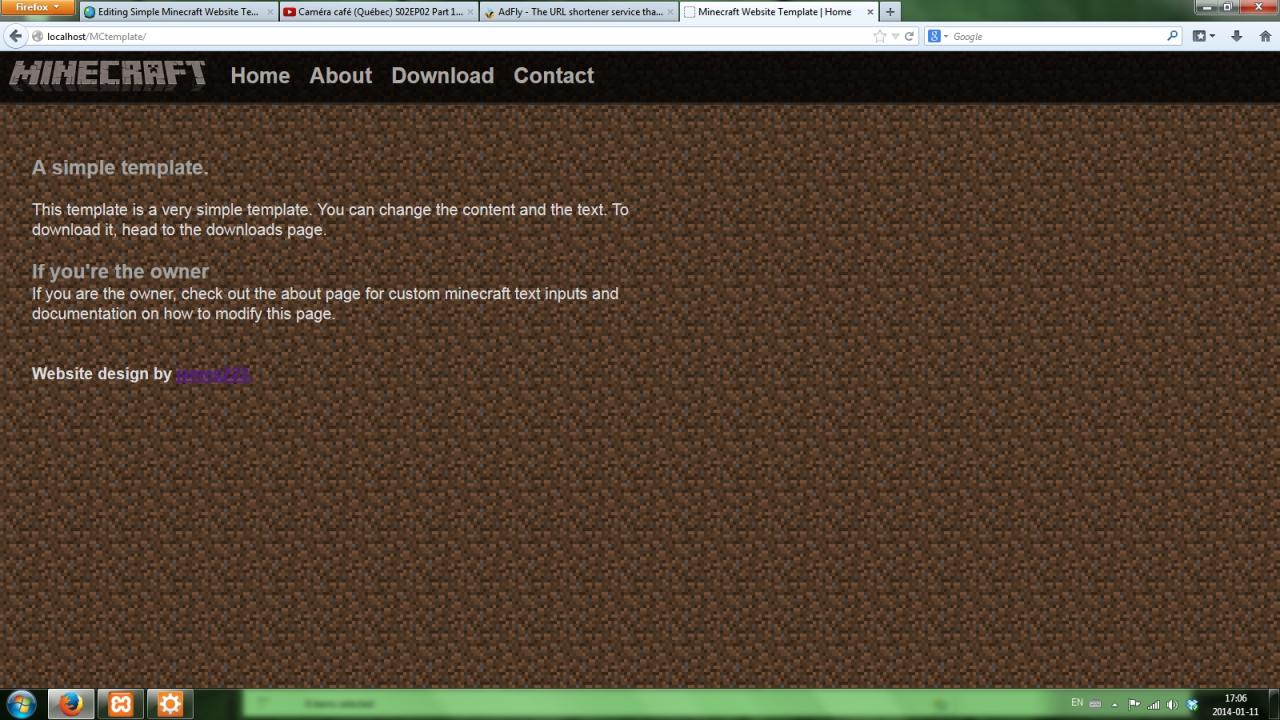The image size is (1280, 720).
Task: Click the Minecraft logo in the site header
Action: pyautogui.click(x=107, y=73)
